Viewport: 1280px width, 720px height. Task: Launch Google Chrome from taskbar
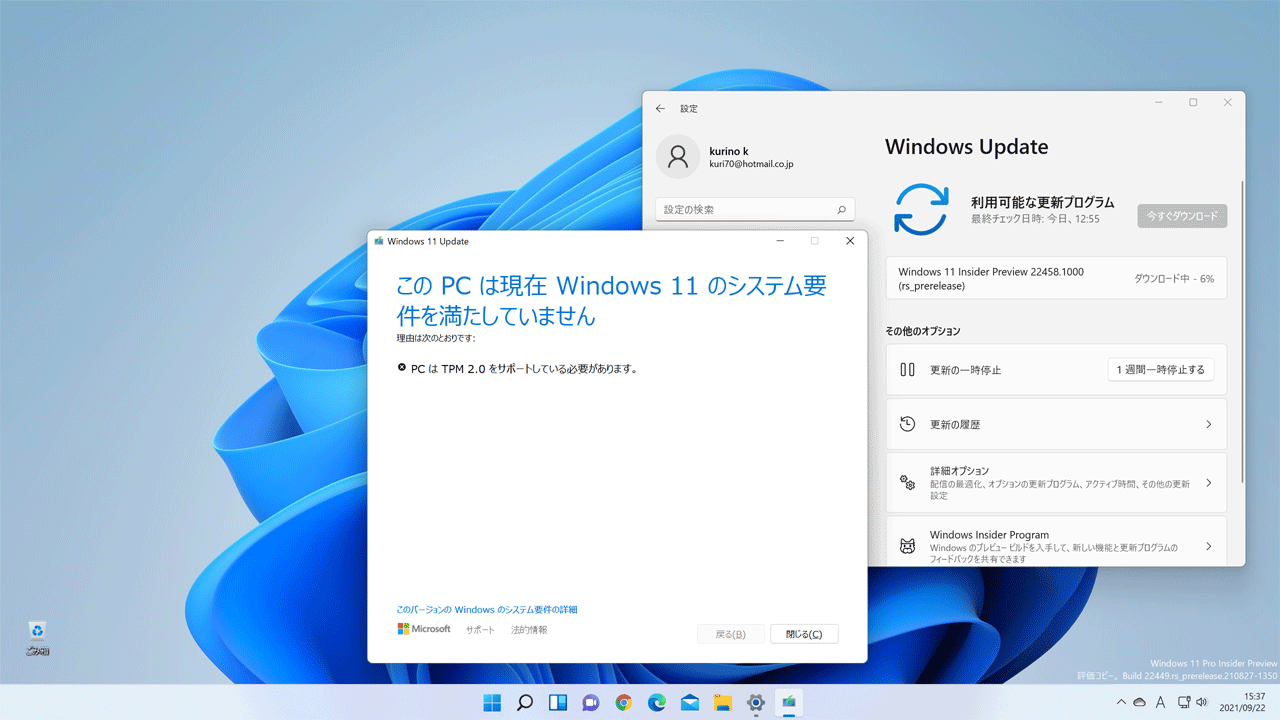(624, 703)
